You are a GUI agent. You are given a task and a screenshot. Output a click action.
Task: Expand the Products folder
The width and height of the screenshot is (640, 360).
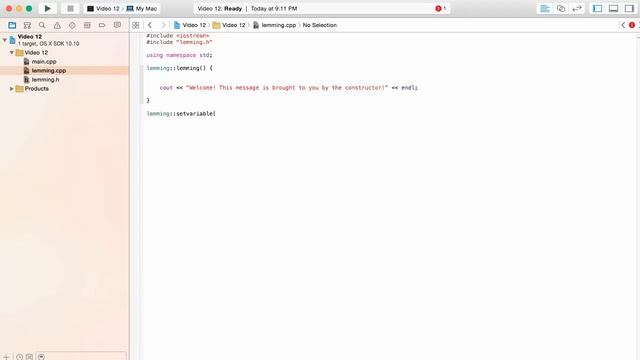12,89
